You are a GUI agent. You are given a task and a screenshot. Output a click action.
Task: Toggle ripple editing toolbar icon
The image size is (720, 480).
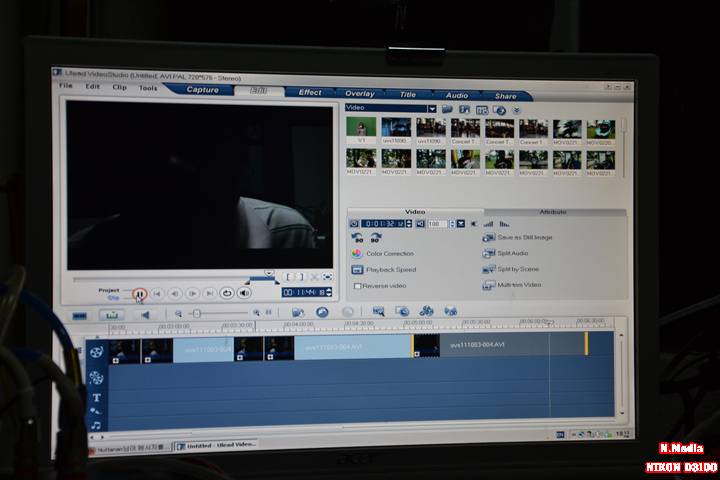[x=450, y=311]
